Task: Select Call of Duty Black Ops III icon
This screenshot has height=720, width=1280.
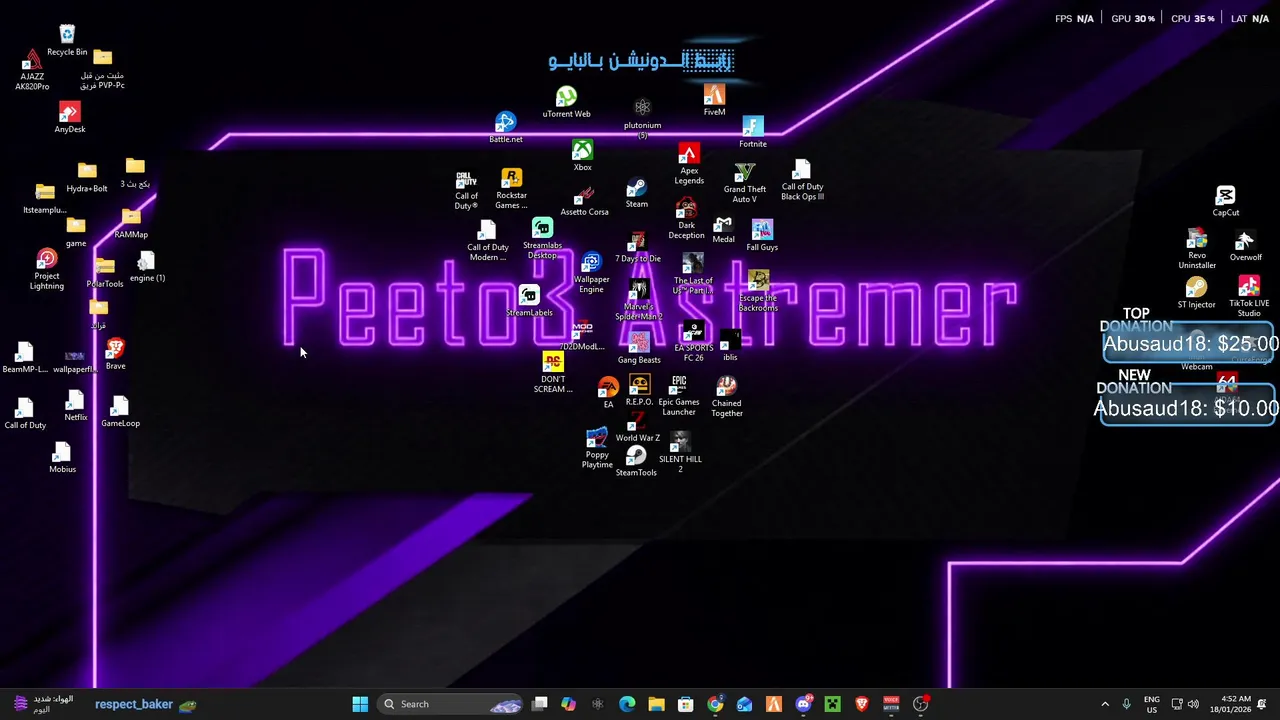Action: [x=802, y=180]
